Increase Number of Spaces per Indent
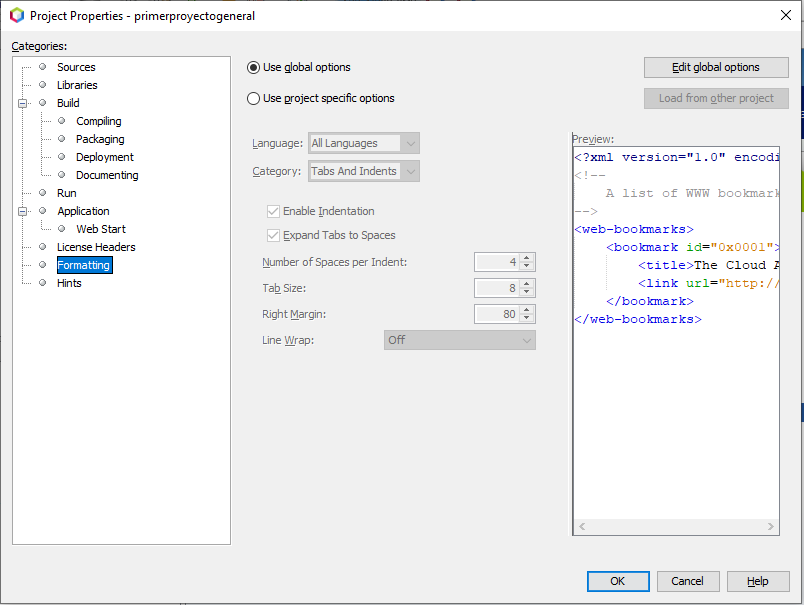 (528, 258)
